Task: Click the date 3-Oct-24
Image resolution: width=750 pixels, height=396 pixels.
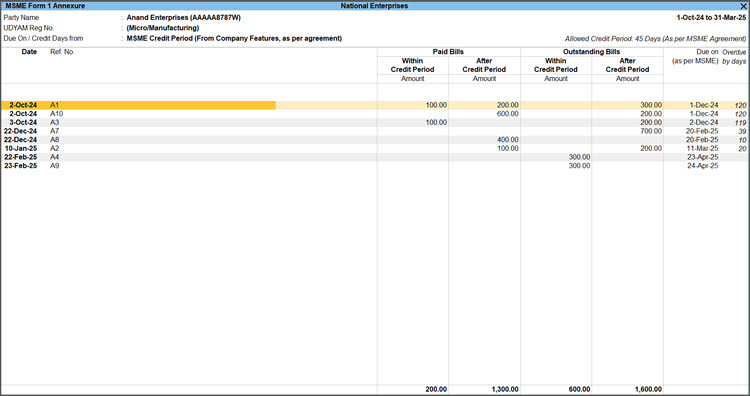Action: coord(23,122)
